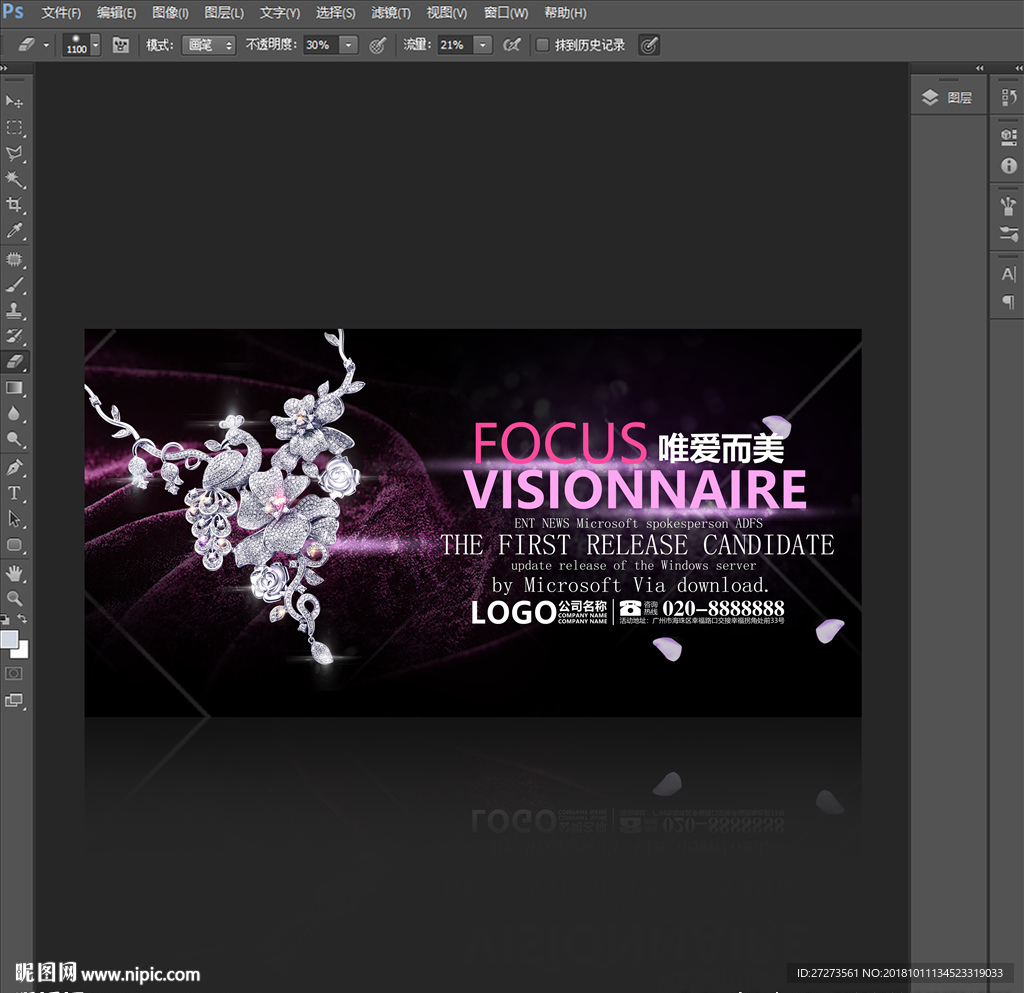This screenshot has height=993, width=1024.
Task: Toggle pressure for opacity button
Action: click(377, 45)
